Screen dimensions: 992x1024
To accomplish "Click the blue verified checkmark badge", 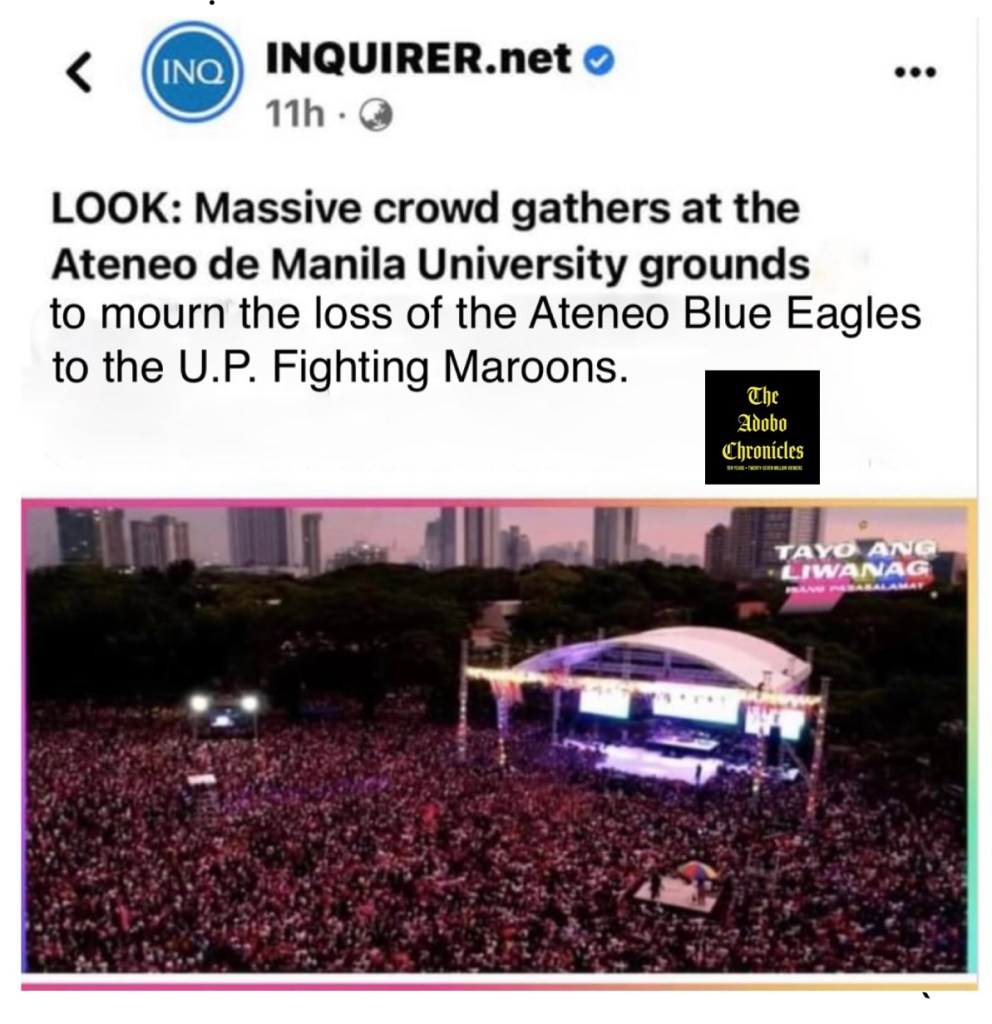I will (x=598, y=61).
